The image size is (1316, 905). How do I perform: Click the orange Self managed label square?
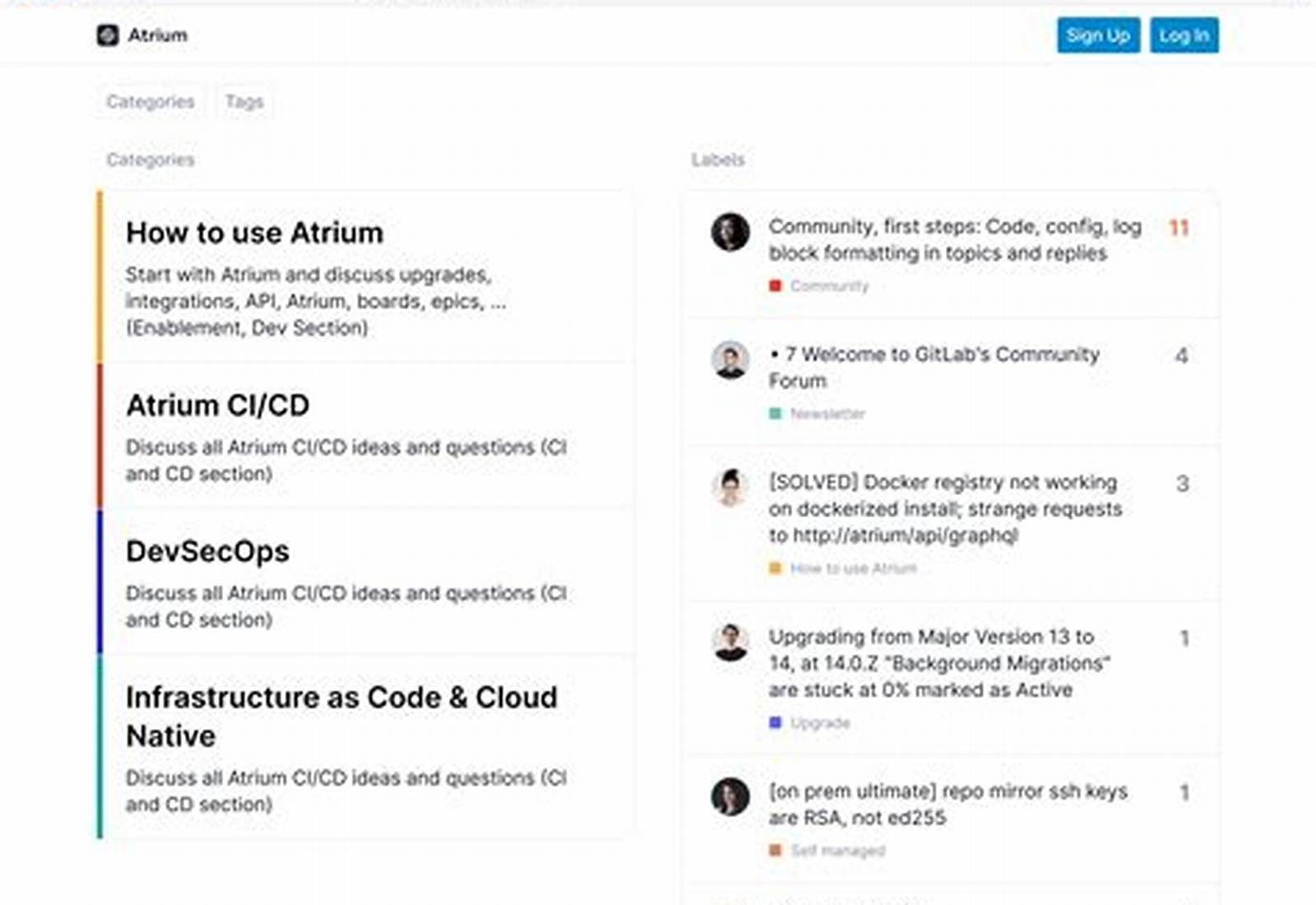tap(775, 850)
